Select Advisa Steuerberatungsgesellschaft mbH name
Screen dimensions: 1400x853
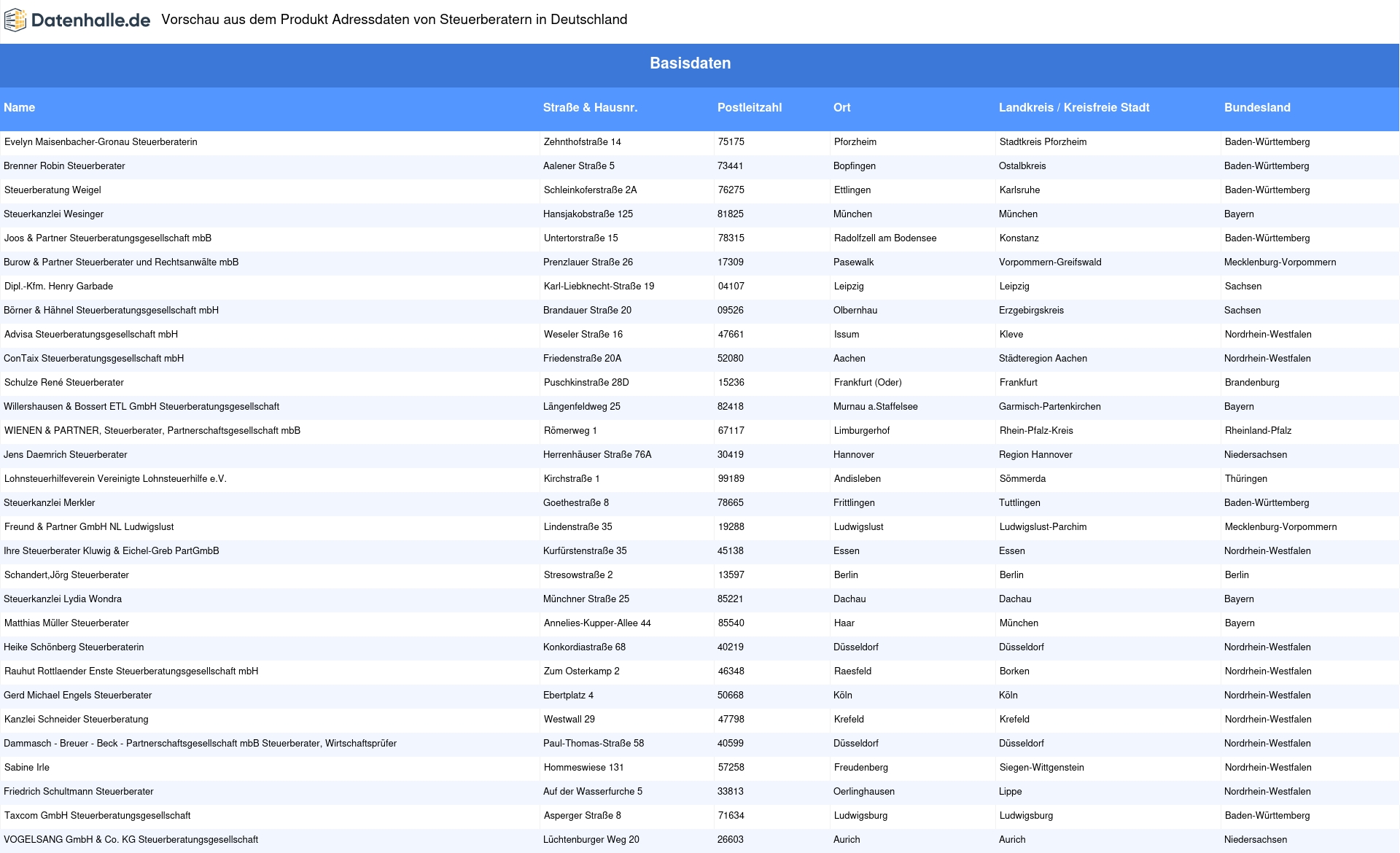click(x=91, y=335)
